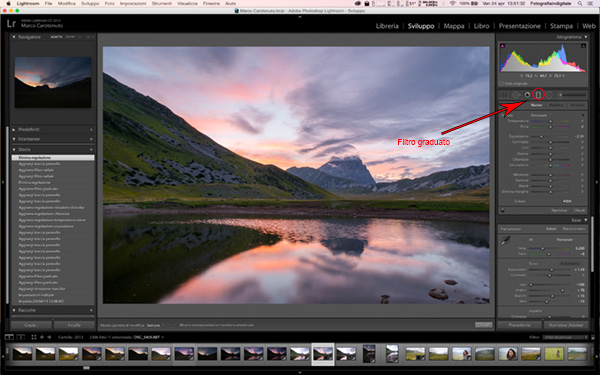Select the Radial Filter tool

click(x=549, y=95)
